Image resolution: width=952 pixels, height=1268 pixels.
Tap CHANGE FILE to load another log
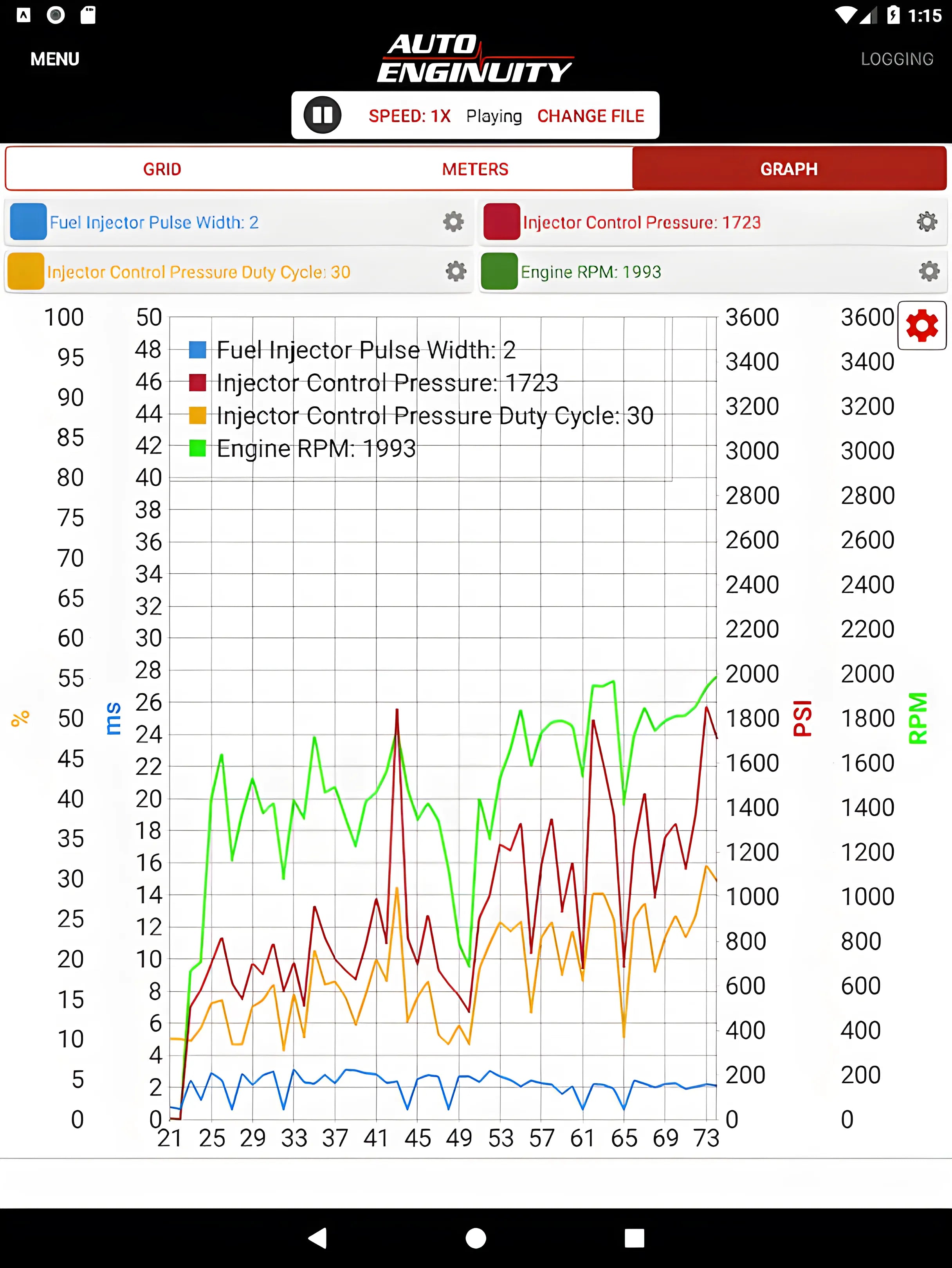tap(590, 116)
